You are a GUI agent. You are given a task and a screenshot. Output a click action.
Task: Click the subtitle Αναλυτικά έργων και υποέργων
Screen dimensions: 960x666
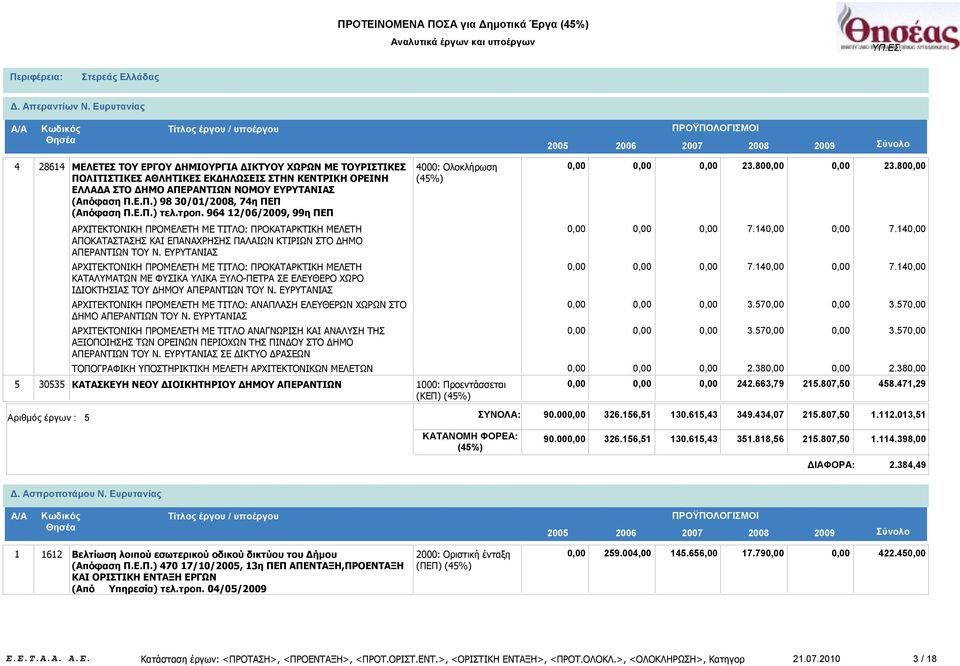463,42
